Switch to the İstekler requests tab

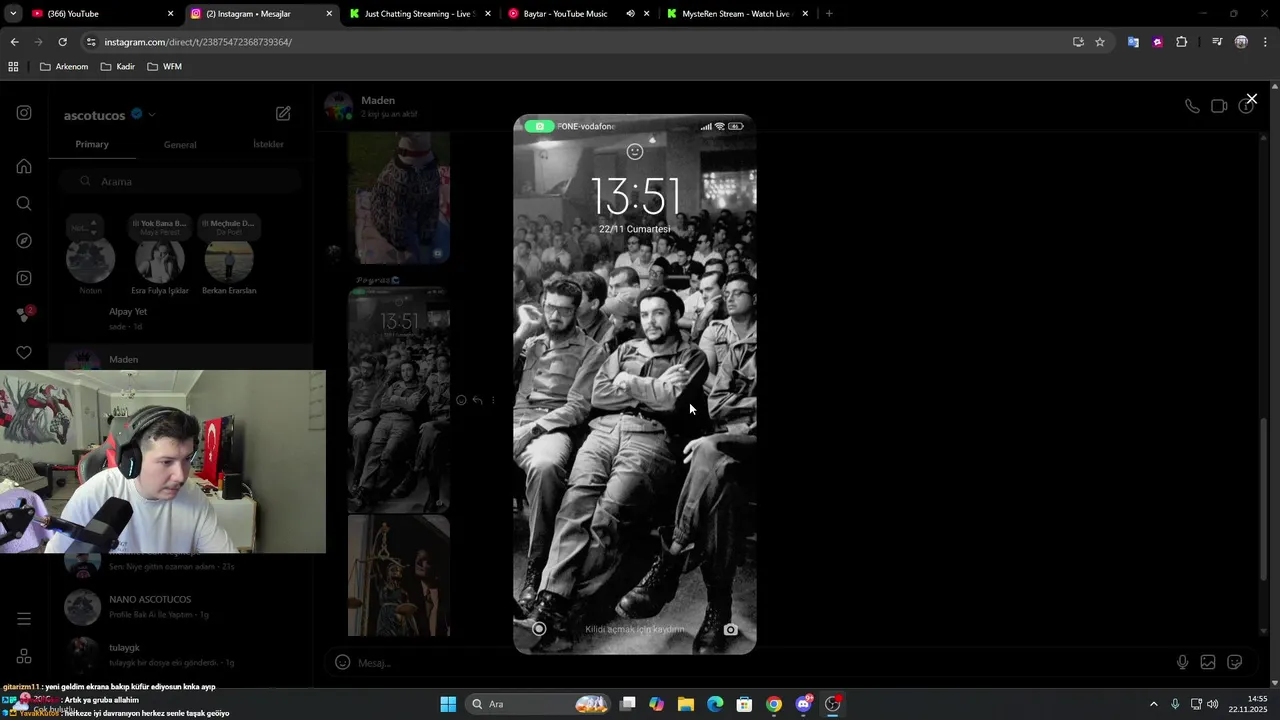pos(268,144)
